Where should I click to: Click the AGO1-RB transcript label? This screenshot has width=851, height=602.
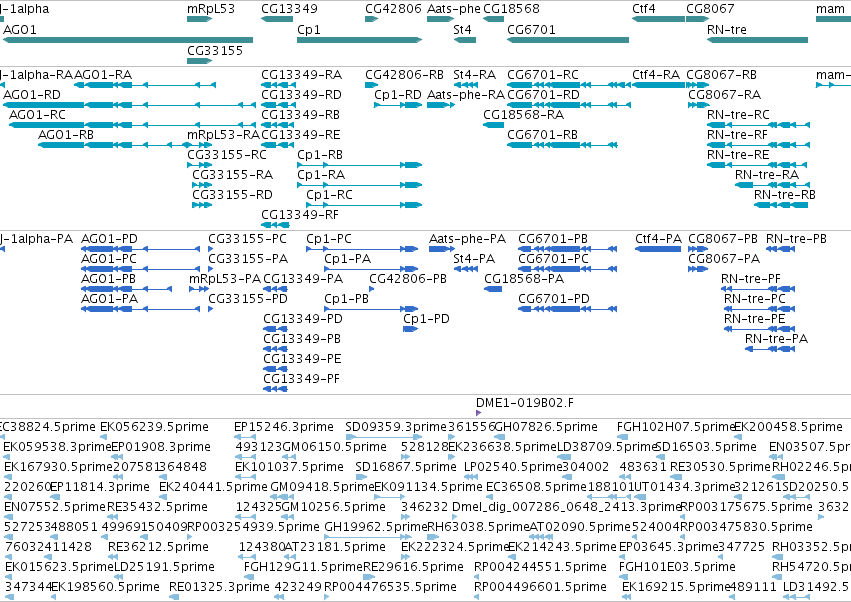click(x=66, y=135)
